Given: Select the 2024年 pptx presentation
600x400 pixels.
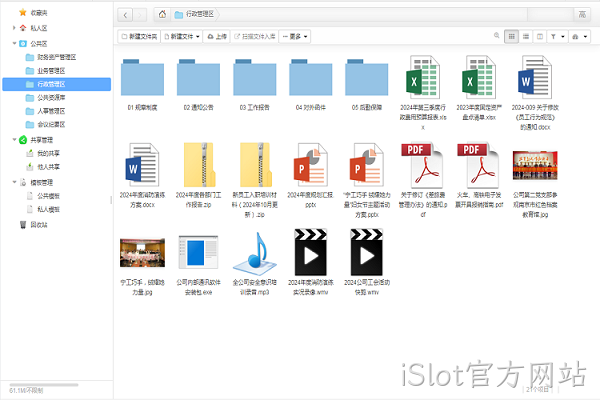Looking at the screenshot, I should (310, 165).
